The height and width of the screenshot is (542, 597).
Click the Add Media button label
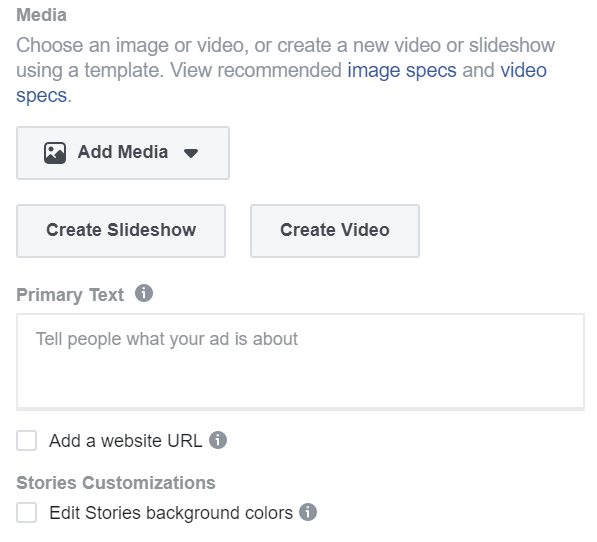point(123,152)
